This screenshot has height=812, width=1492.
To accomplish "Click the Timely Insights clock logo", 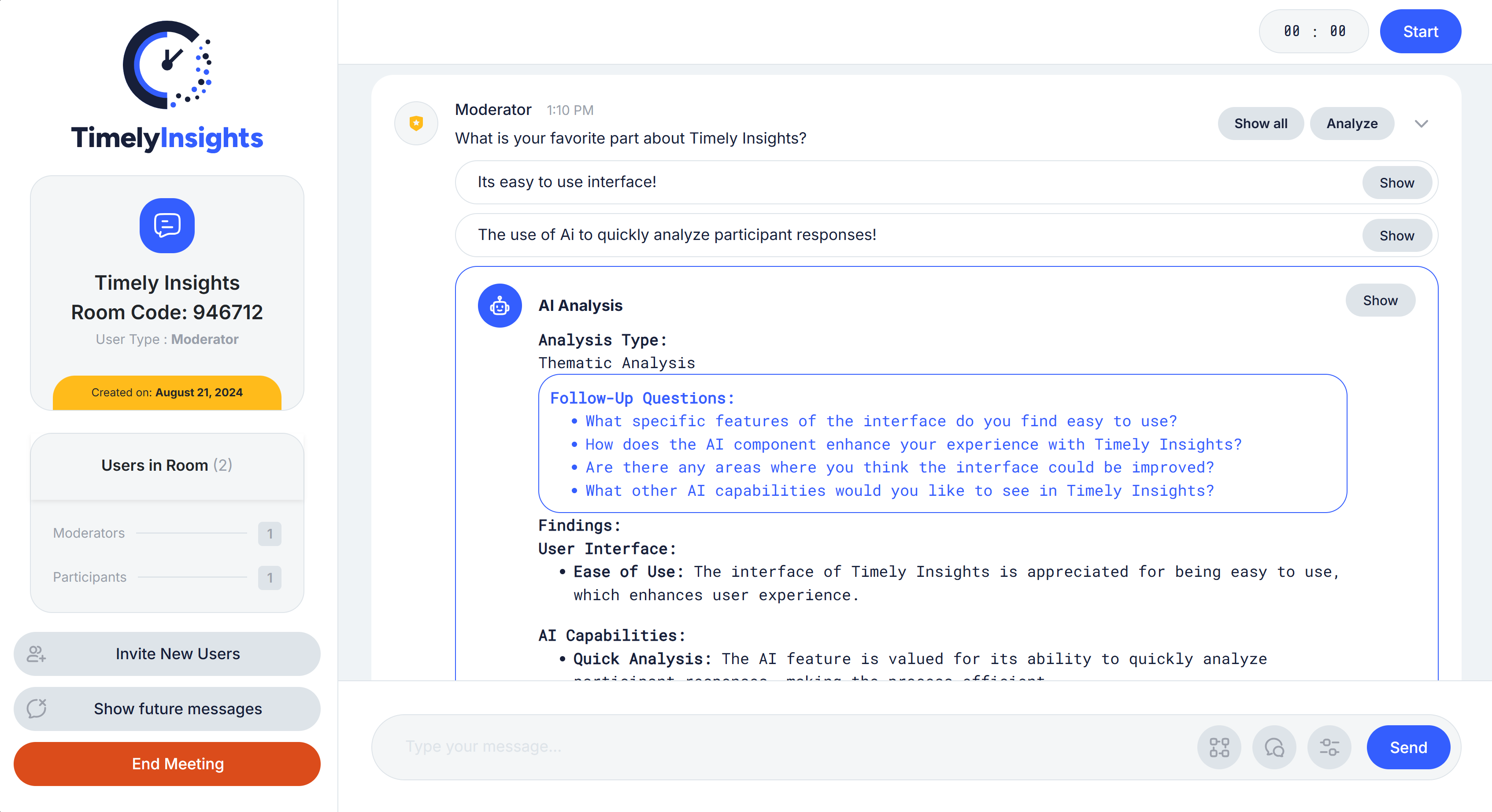I will pos(167,65).
